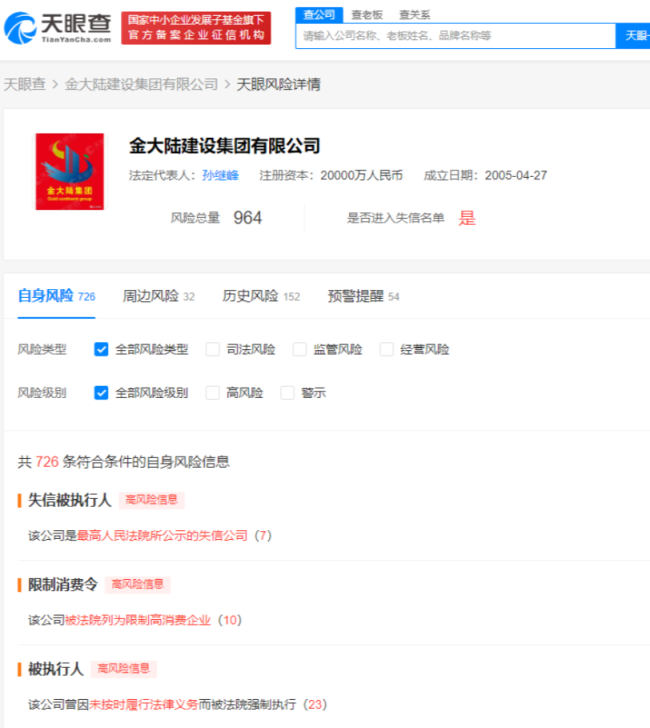Focus the company name search input field
The height and width of the screenshot is (728, 650).
click(x=455, y=36)
